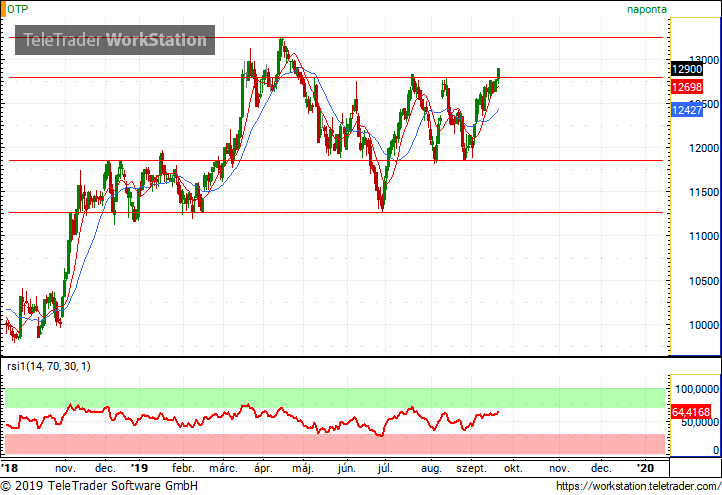Click the febr. label on the time axis

click(183, 469)
